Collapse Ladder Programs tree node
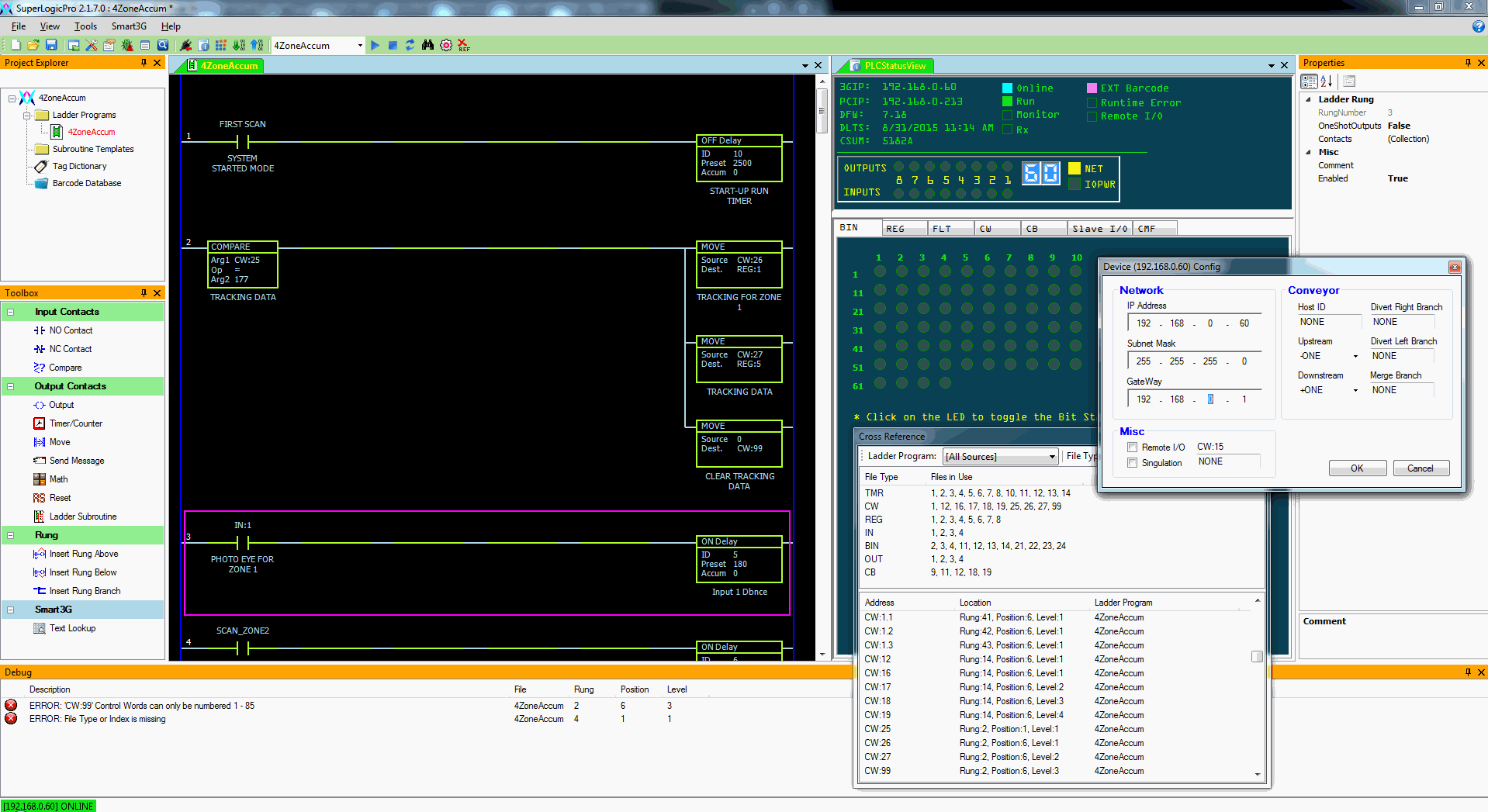The width and height of the screenshot is (1488, 812). click(x=26, y=115)
